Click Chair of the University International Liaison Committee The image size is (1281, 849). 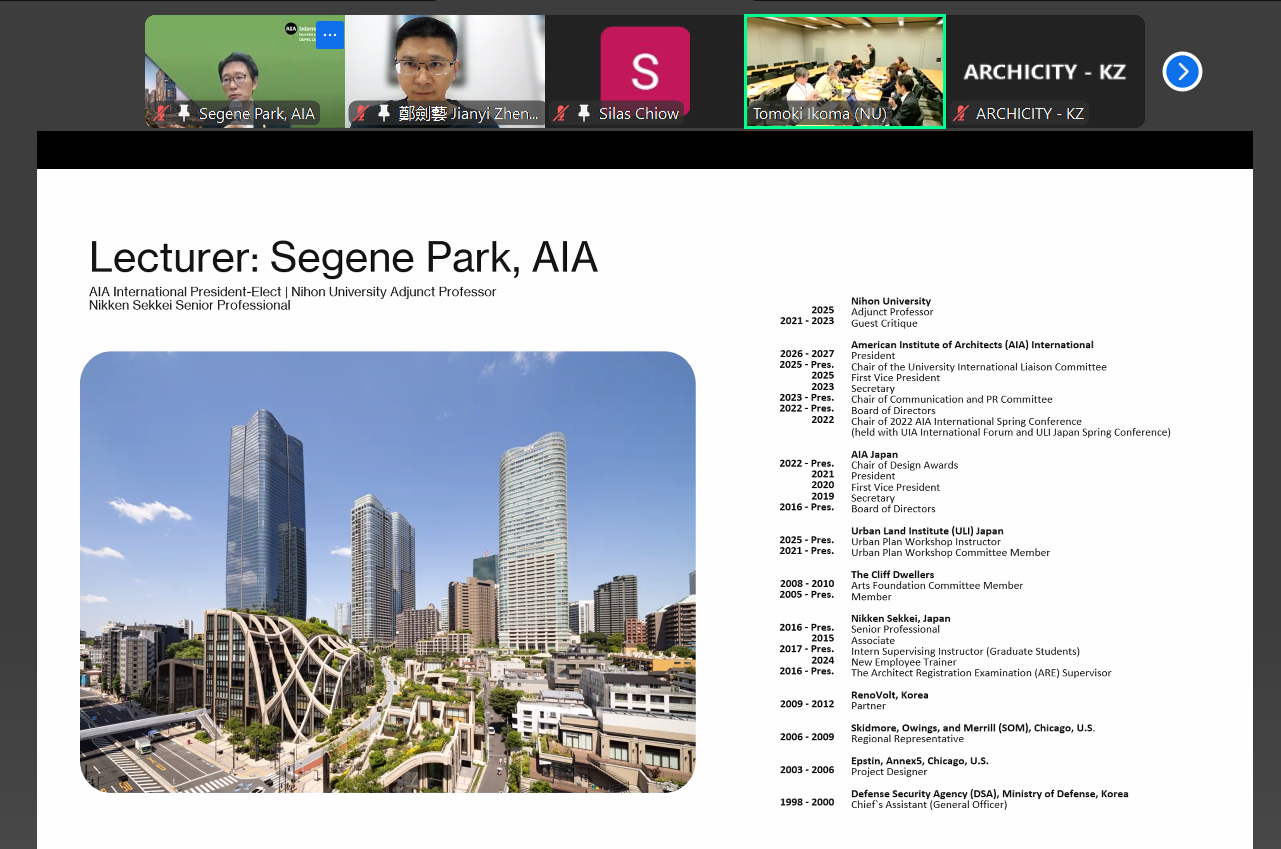[979, 367]
